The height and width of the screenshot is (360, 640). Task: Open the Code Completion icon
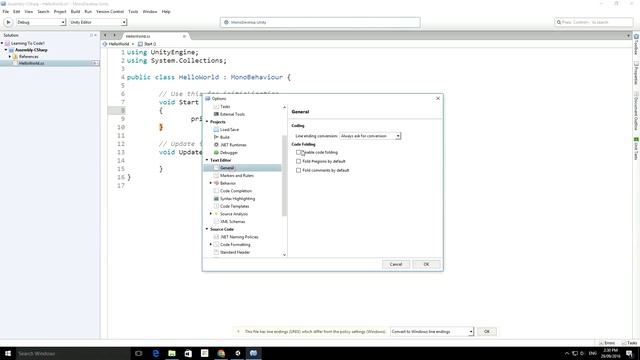click(216, 191)
